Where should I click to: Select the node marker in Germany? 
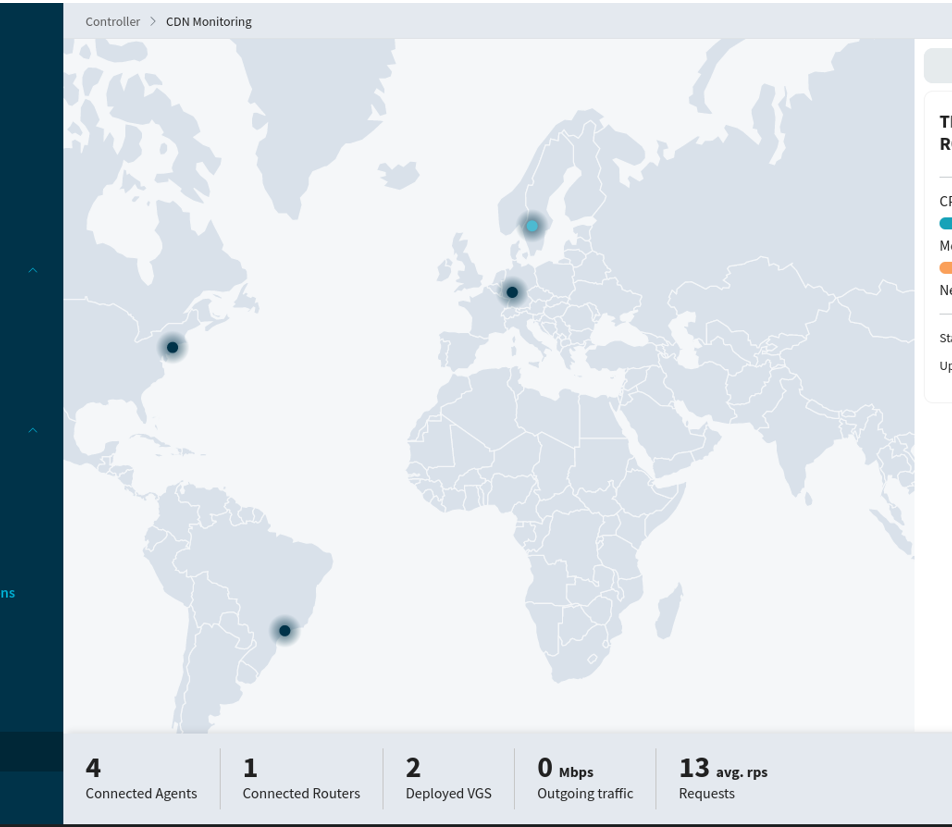(x=512, y=292)
